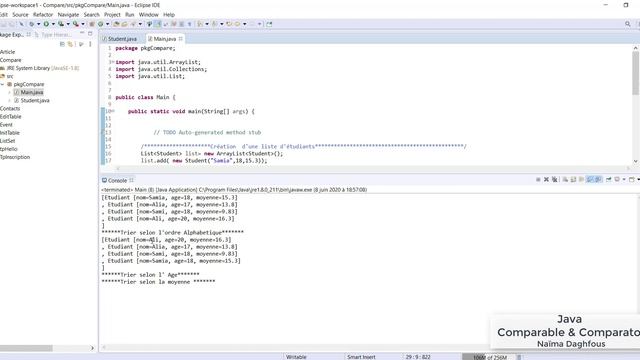
Task: Select the Event project
Action: 6,125
